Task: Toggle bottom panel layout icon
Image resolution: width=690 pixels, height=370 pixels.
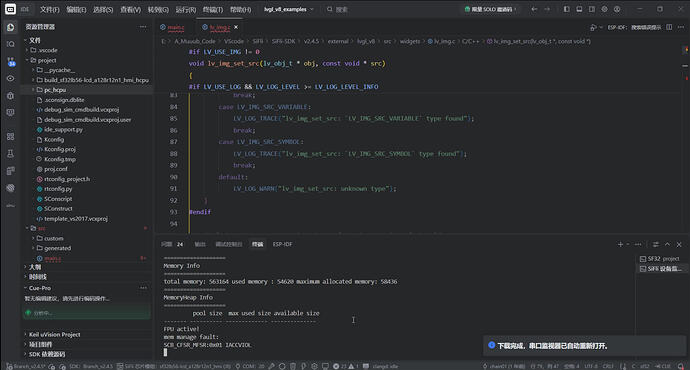Action: click(x=579, y=9)
